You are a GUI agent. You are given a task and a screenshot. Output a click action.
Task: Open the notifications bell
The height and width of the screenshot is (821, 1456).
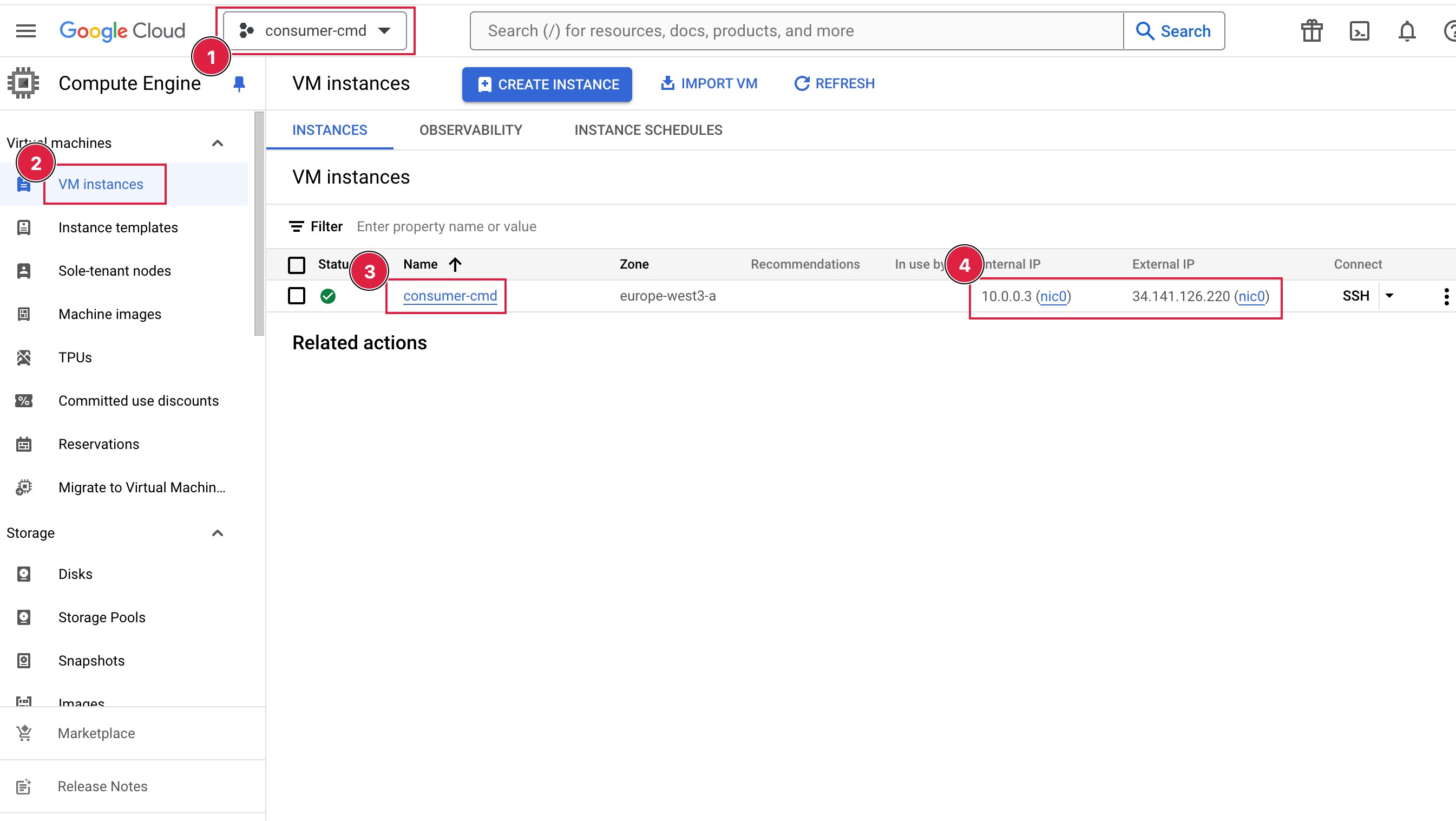1407,30
